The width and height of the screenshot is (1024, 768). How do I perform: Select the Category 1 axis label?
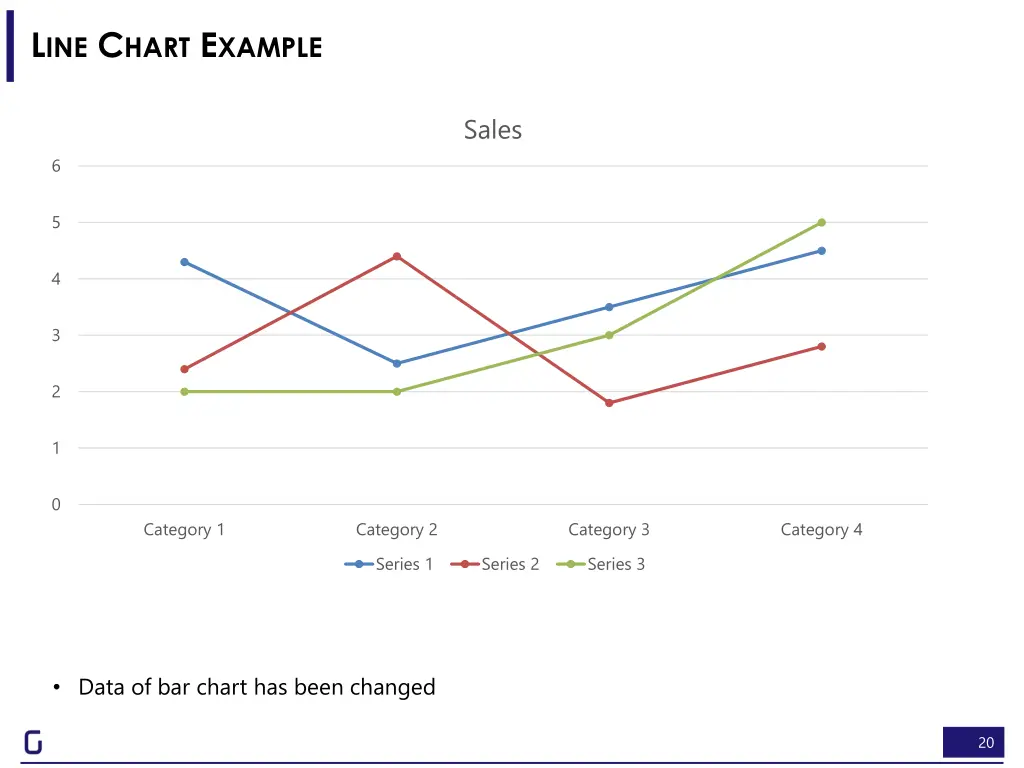click(x=184, y=530)
